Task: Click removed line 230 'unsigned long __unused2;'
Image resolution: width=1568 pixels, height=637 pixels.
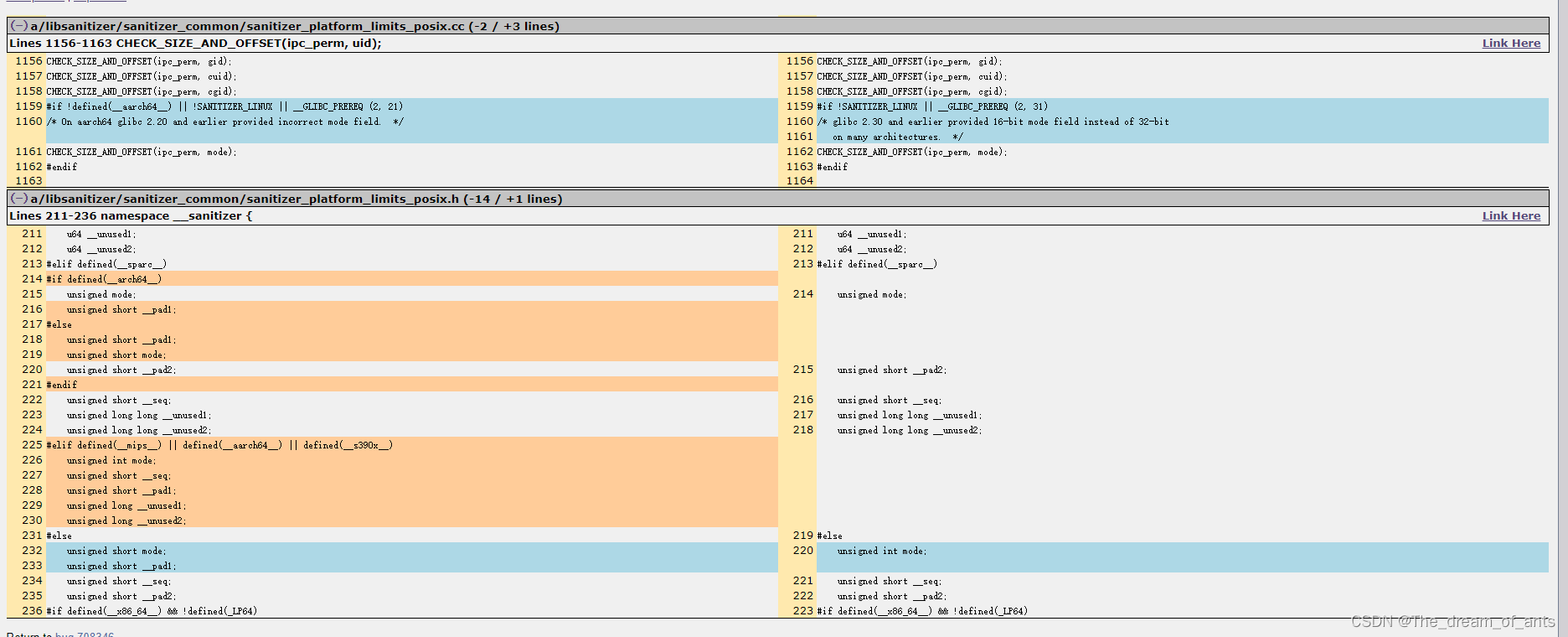Action: click(126, 520)
